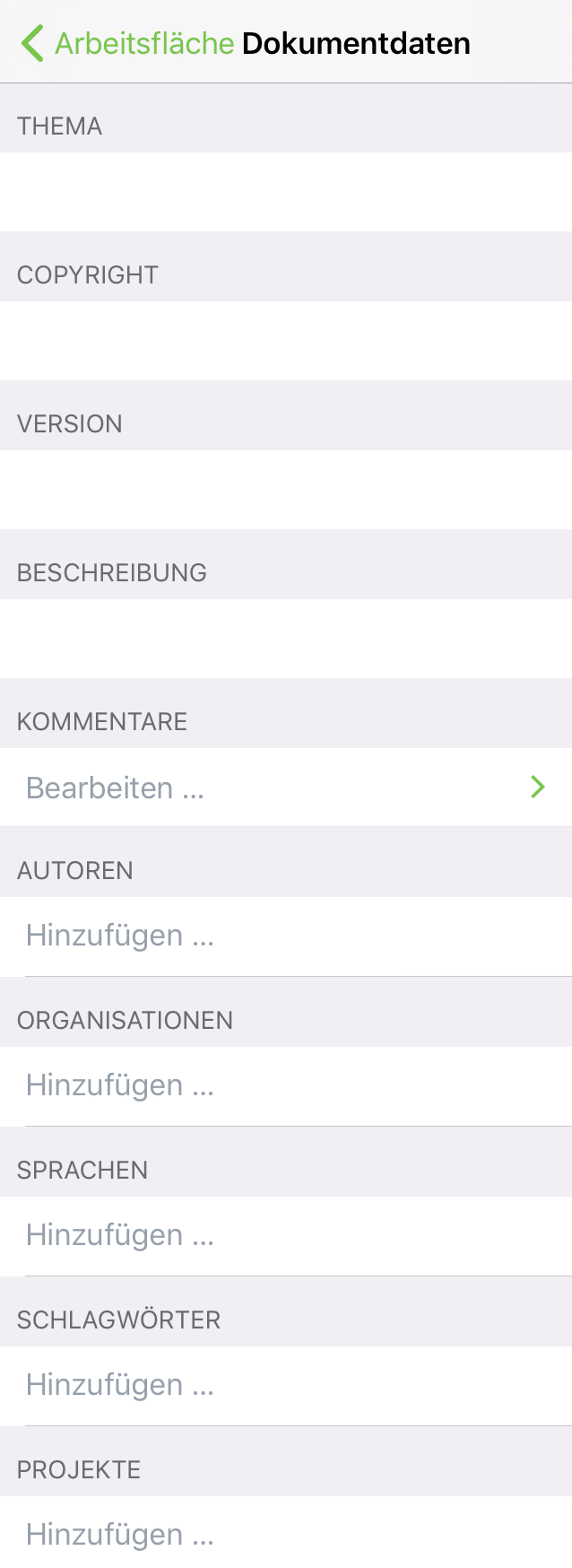Screen dimensions: 572x1568
Task: Add an author via Autoren Hinzufügen
Action: click(x=120, y=936)
